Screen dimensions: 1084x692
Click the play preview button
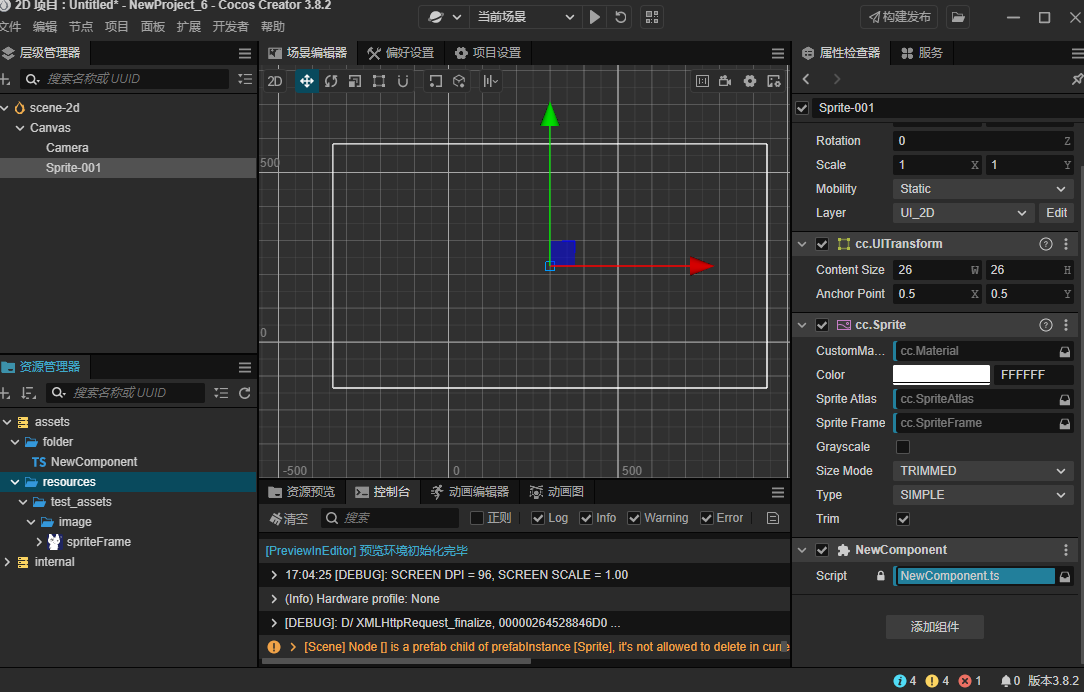[595, 17]
